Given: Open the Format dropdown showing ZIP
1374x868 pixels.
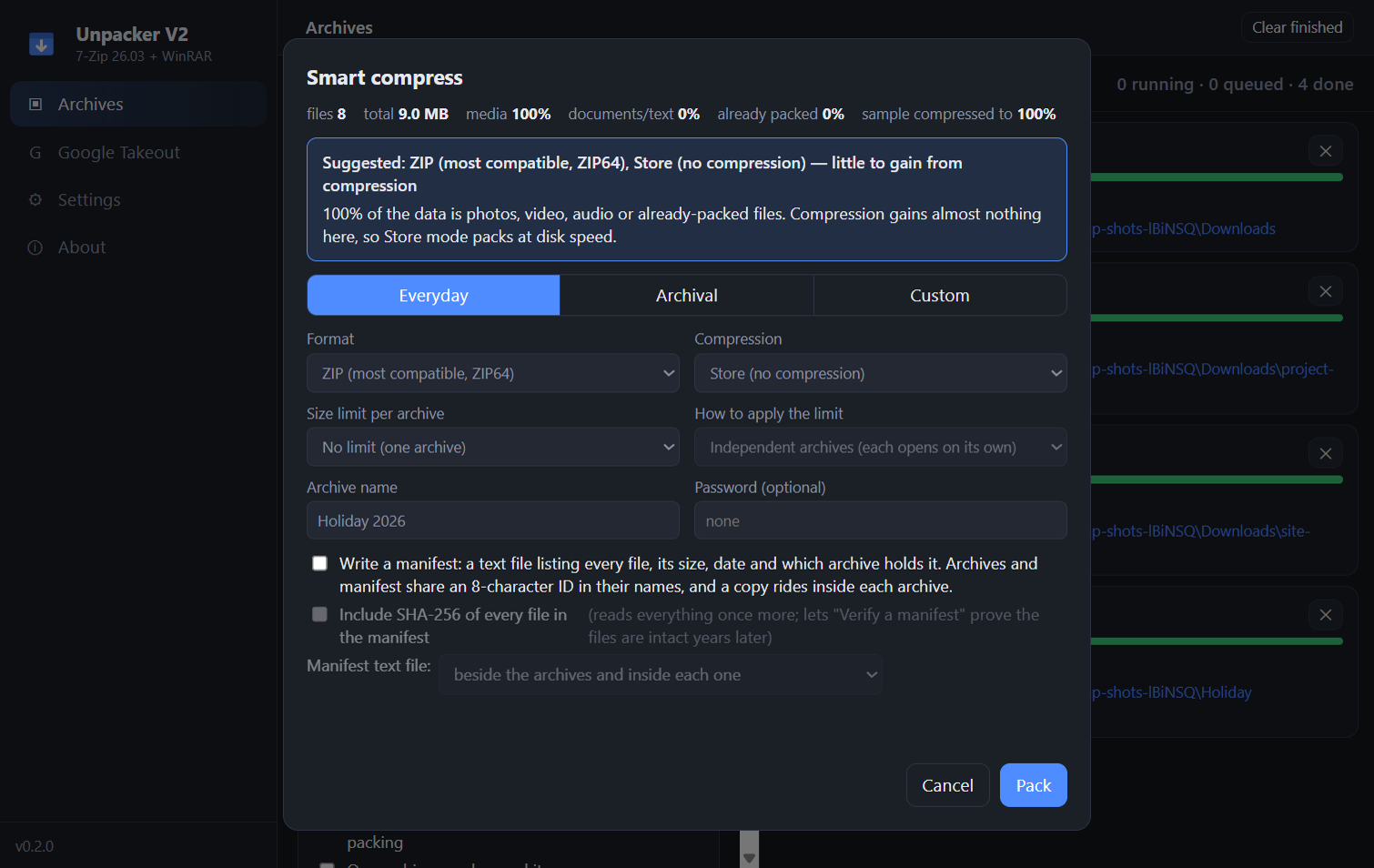Looking at the screenshot, I should coord(493,373).
